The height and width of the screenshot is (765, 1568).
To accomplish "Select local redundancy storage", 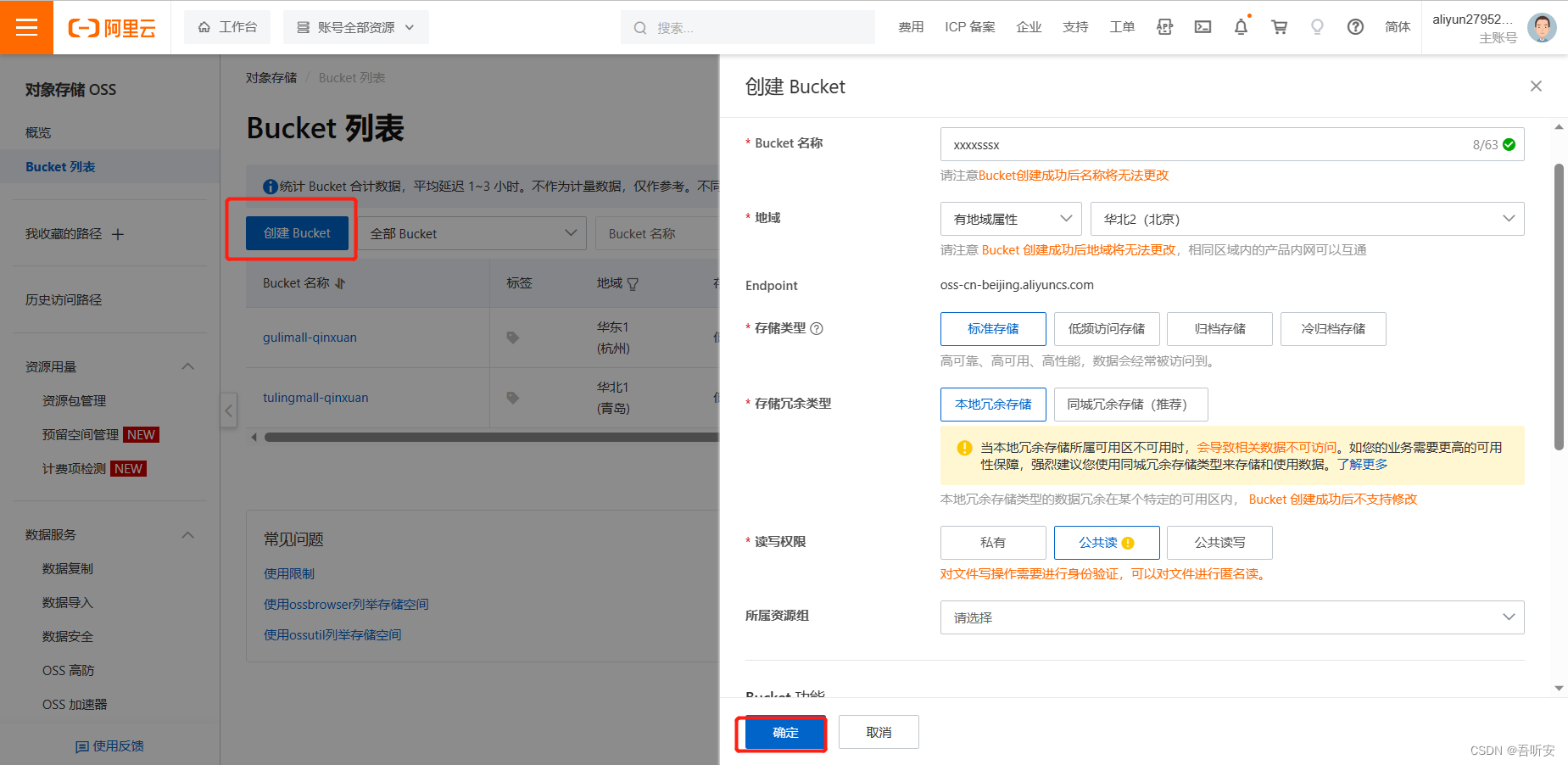I will (993, 405).
